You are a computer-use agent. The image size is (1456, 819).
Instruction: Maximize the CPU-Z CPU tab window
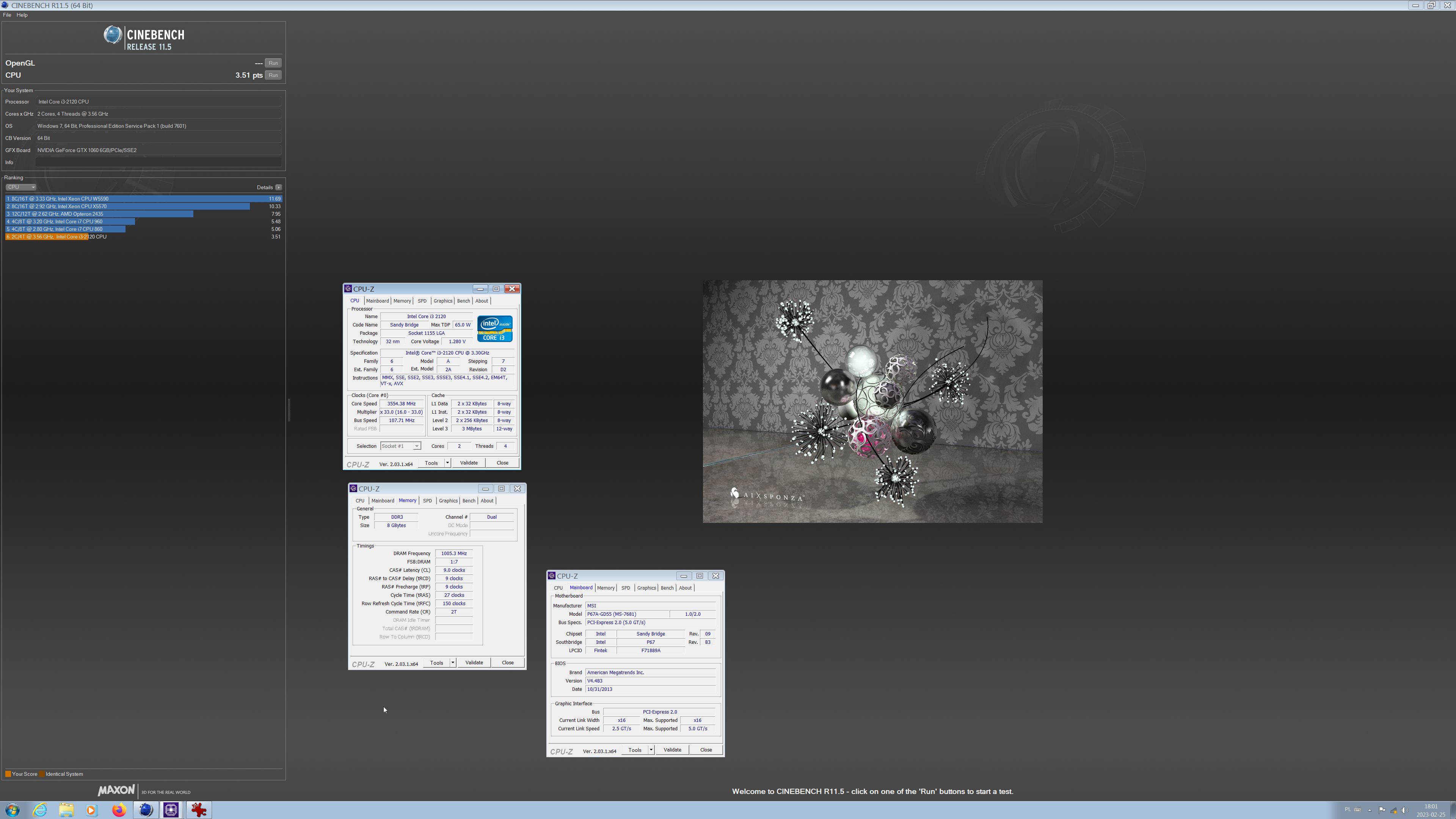click(496, 288)
